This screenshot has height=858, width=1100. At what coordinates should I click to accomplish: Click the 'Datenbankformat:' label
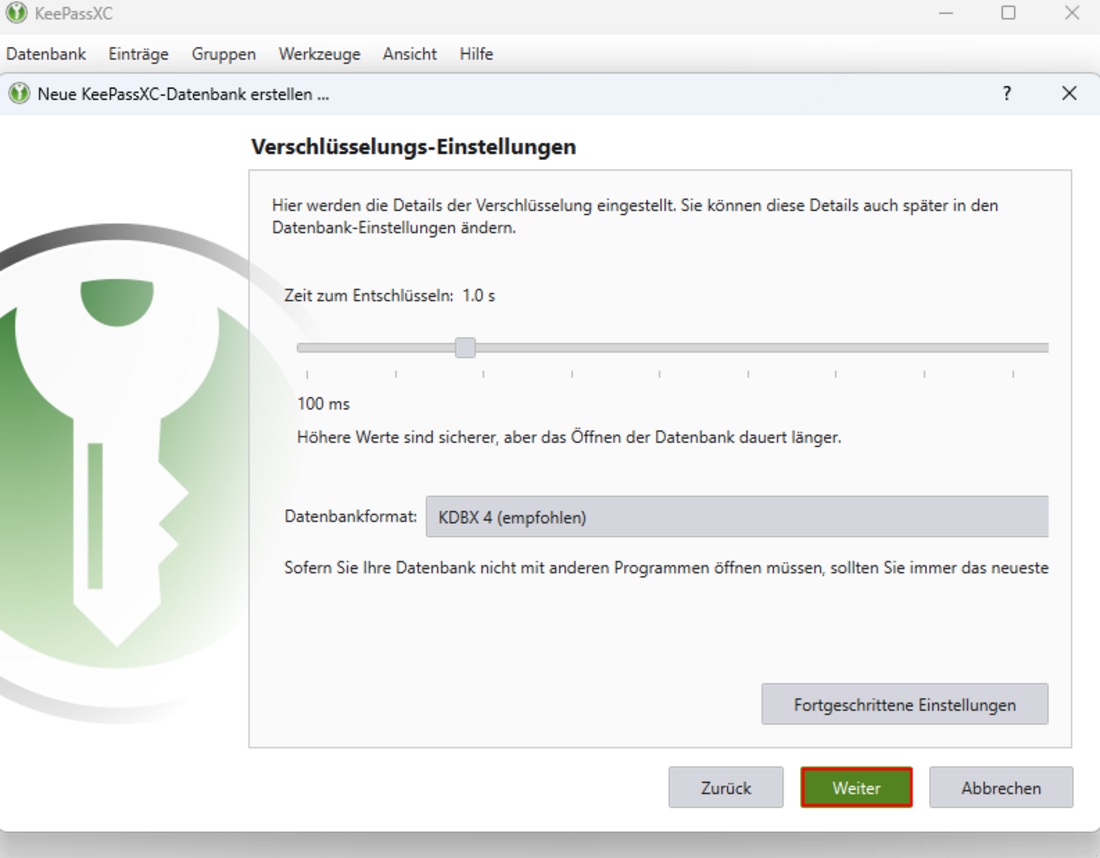click(x=351, y=516)
